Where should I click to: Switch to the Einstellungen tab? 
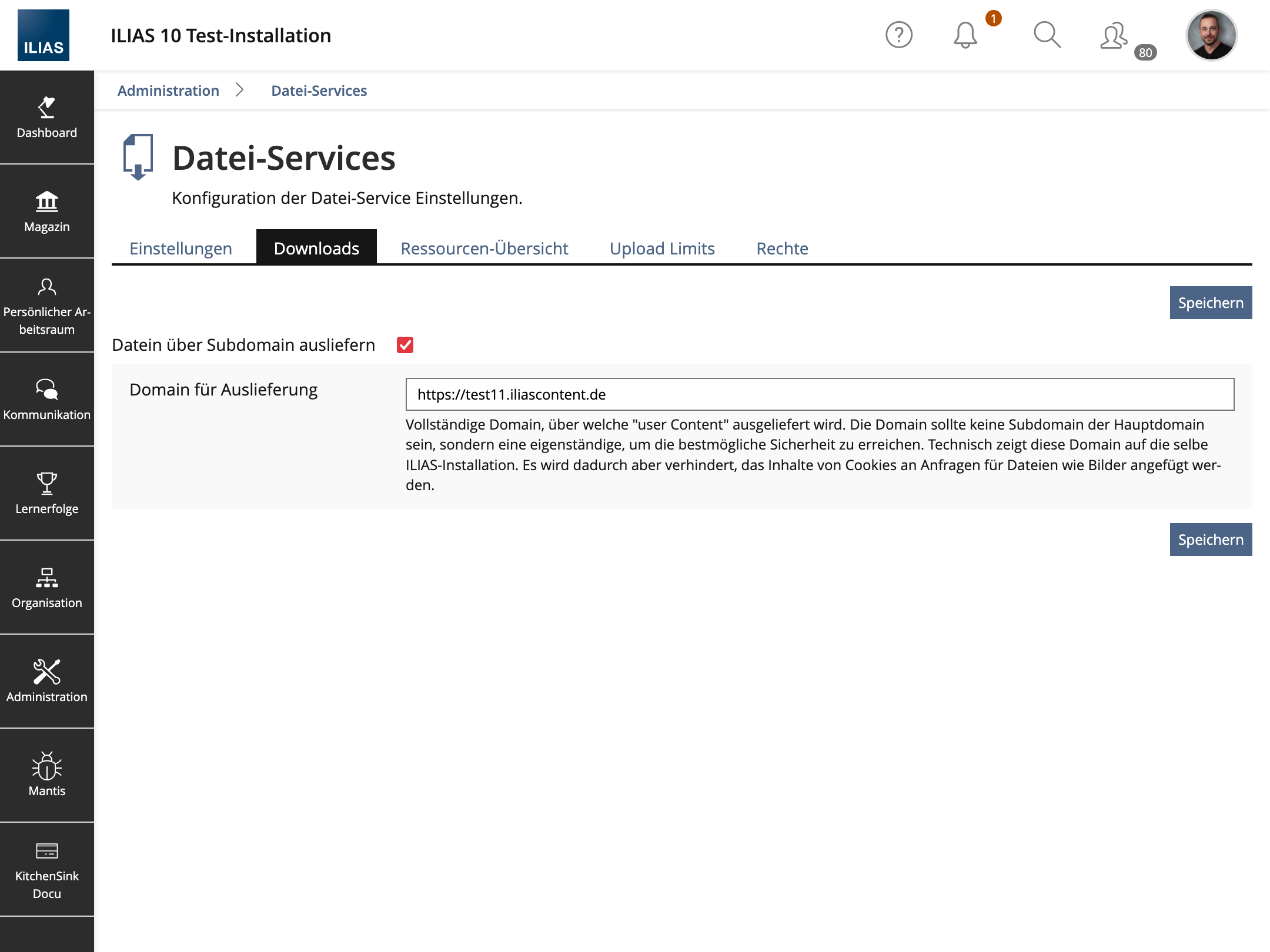(x=181, y=249)
